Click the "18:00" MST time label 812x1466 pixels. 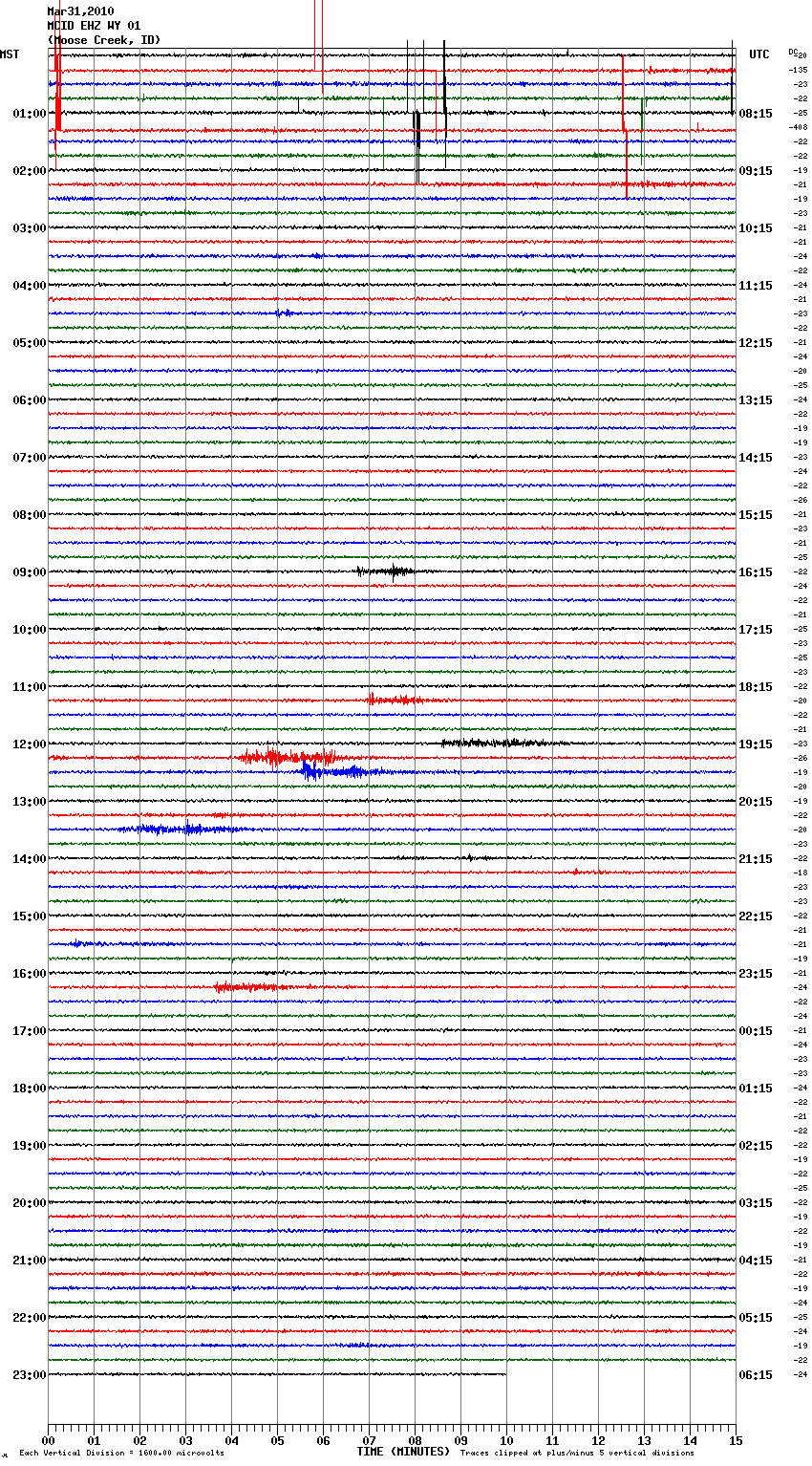click(30, 1089)
